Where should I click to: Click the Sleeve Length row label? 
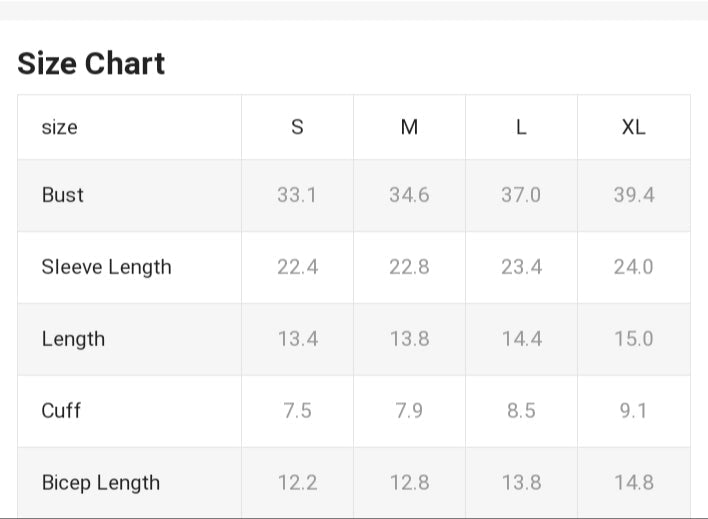(106, 267)
